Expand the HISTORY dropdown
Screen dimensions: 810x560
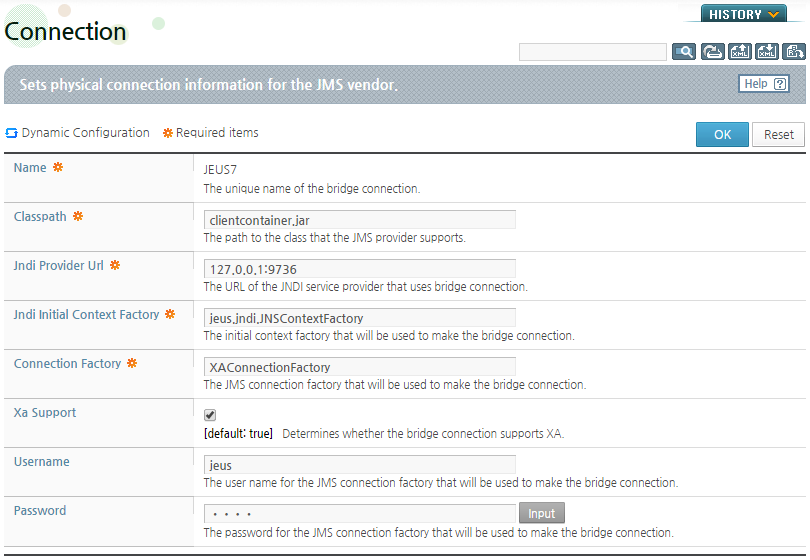[743, 14]
